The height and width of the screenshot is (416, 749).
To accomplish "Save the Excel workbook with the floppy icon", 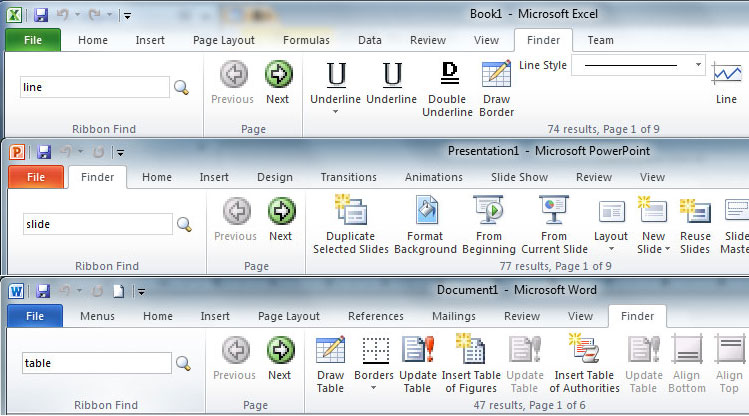I will coord(41,15).
